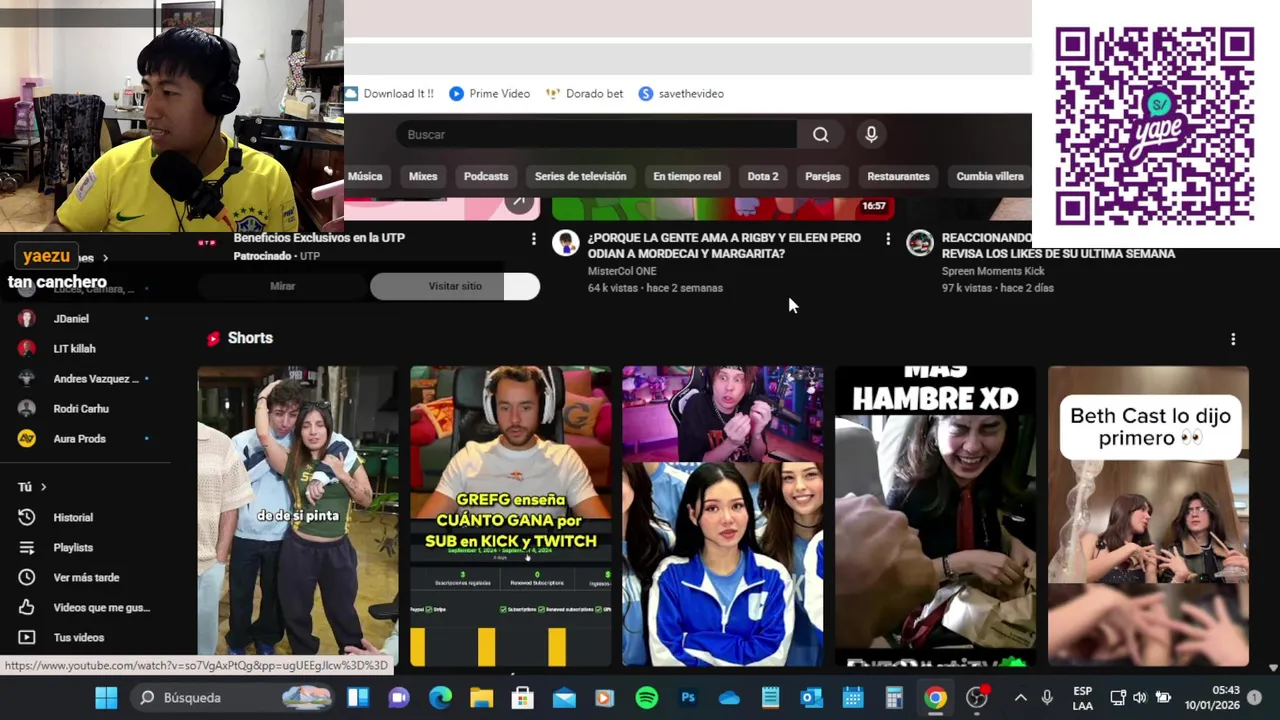
Task: Click the Mirar button on UTP ad
Action: (x=283, y=286)
